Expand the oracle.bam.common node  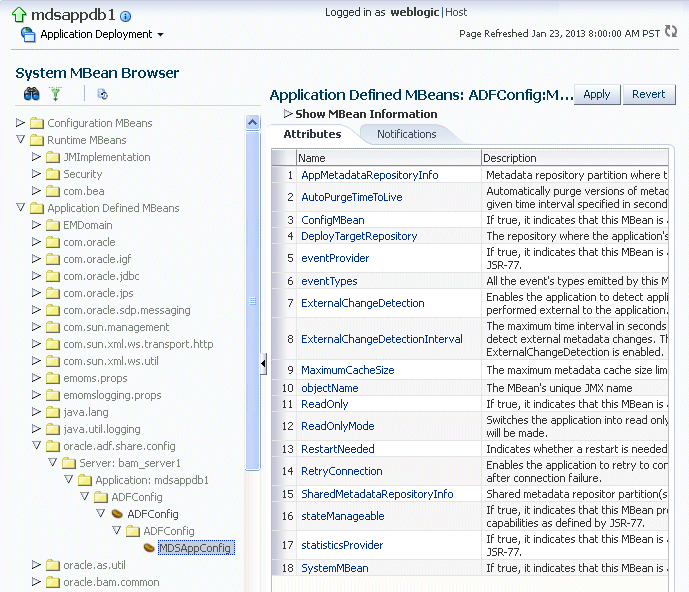pyautogui.click(x=36, y=581)
